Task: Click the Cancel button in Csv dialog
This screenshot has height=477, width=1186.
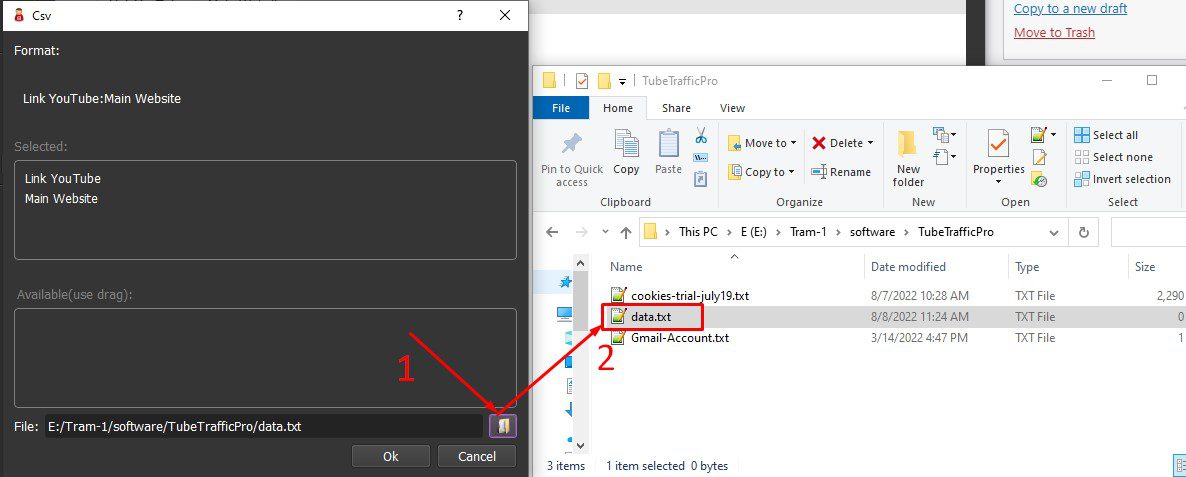Action: (x=477, y=456)
